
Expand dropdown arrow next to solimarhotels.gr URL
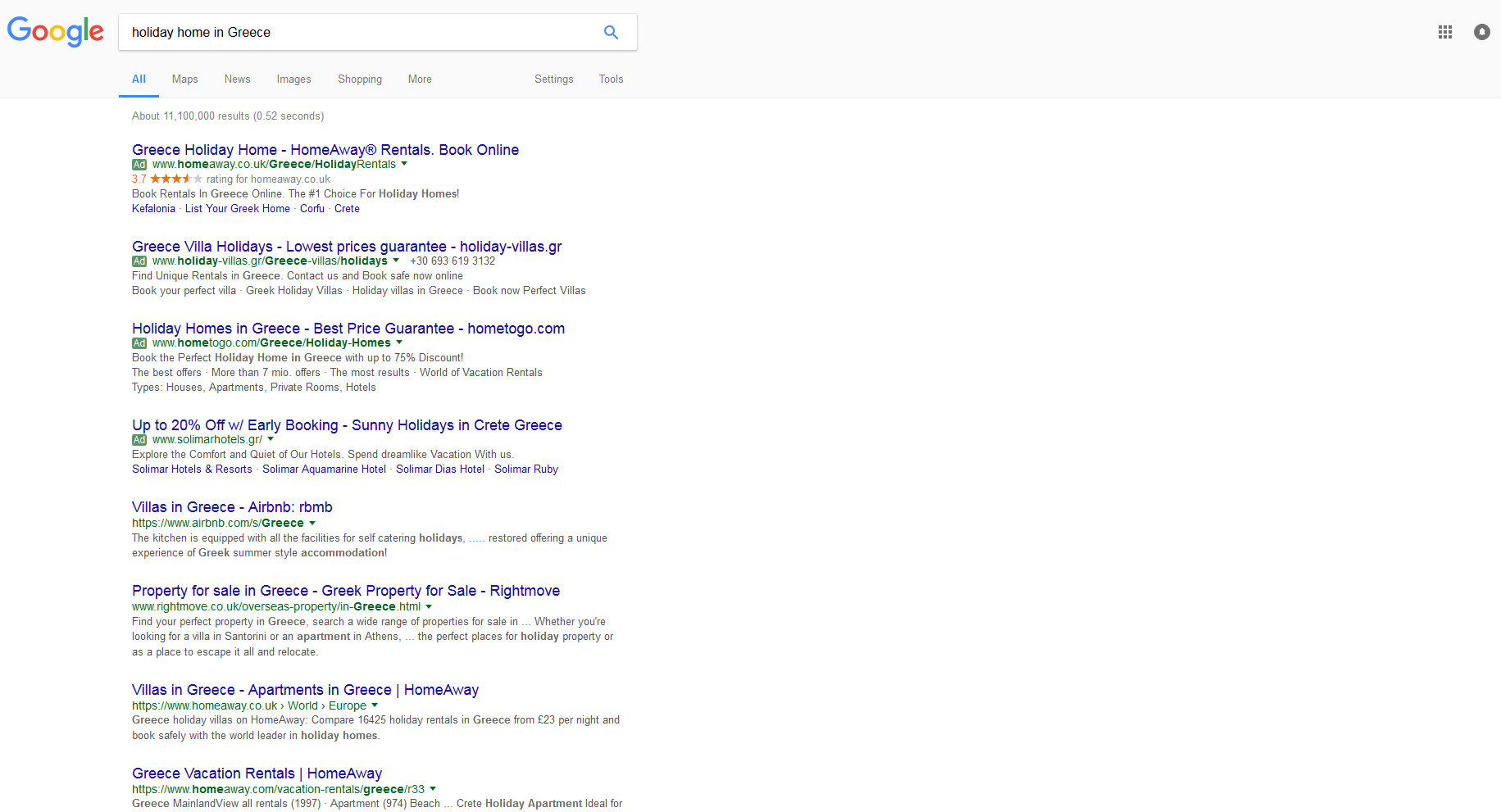(x=271, y=439)
